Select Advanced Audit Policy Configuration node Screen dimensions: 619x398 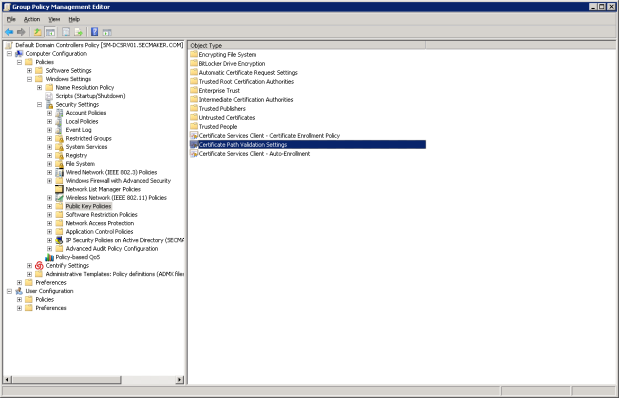pos(112,249)
